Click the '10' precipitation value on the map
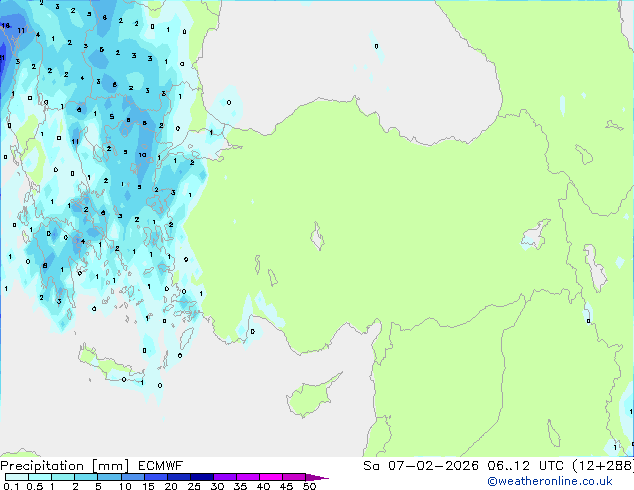Viewport: 634px width, 490px height. pyautogui.click(x=142, y=155)
